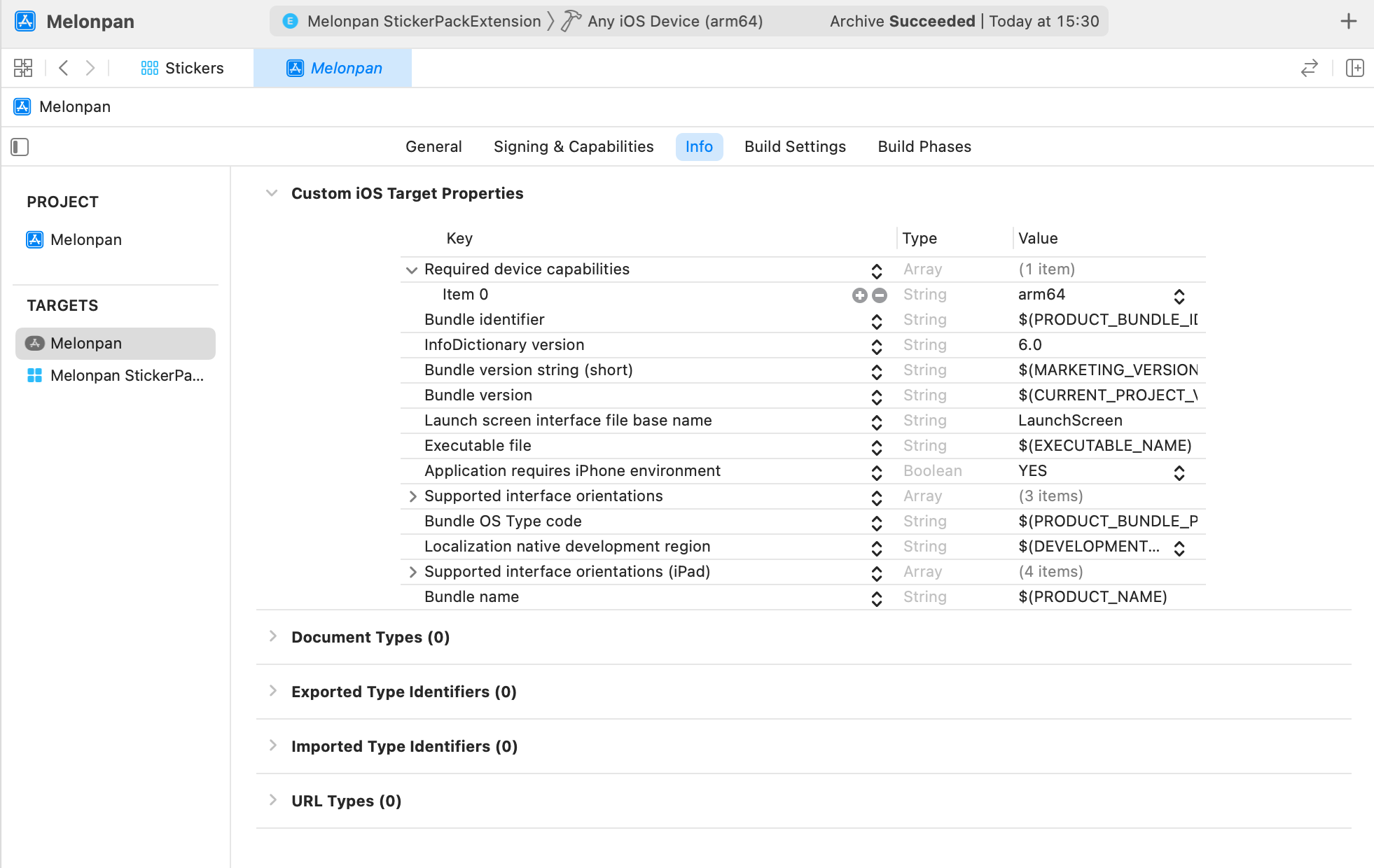Screen dimensions: 1374x868
Task: Toggle YES value dropdown for iPhone environment
Action: point(1179,472)
